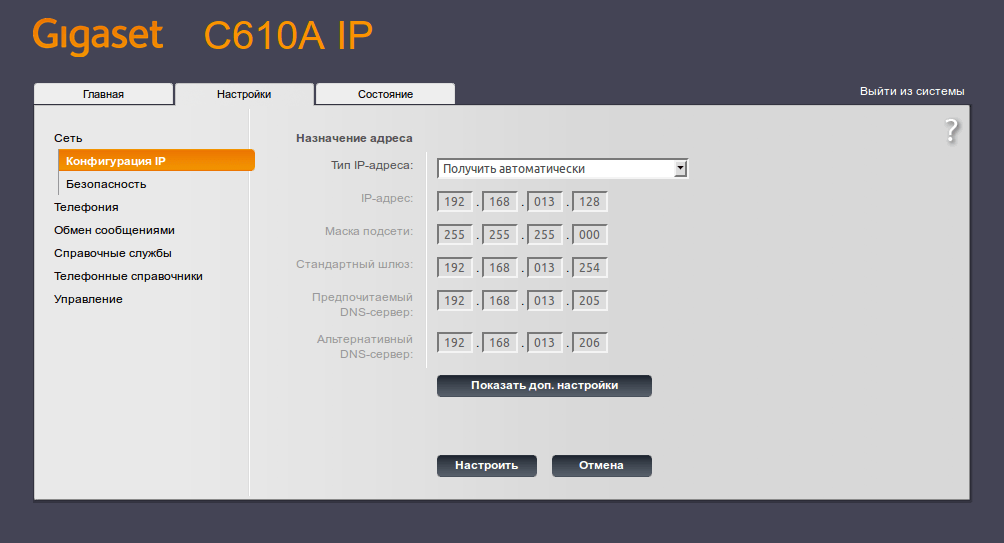This screenshot has width=1004, height=543.
Task: Click the Настроить button
Action: point(487,466)
